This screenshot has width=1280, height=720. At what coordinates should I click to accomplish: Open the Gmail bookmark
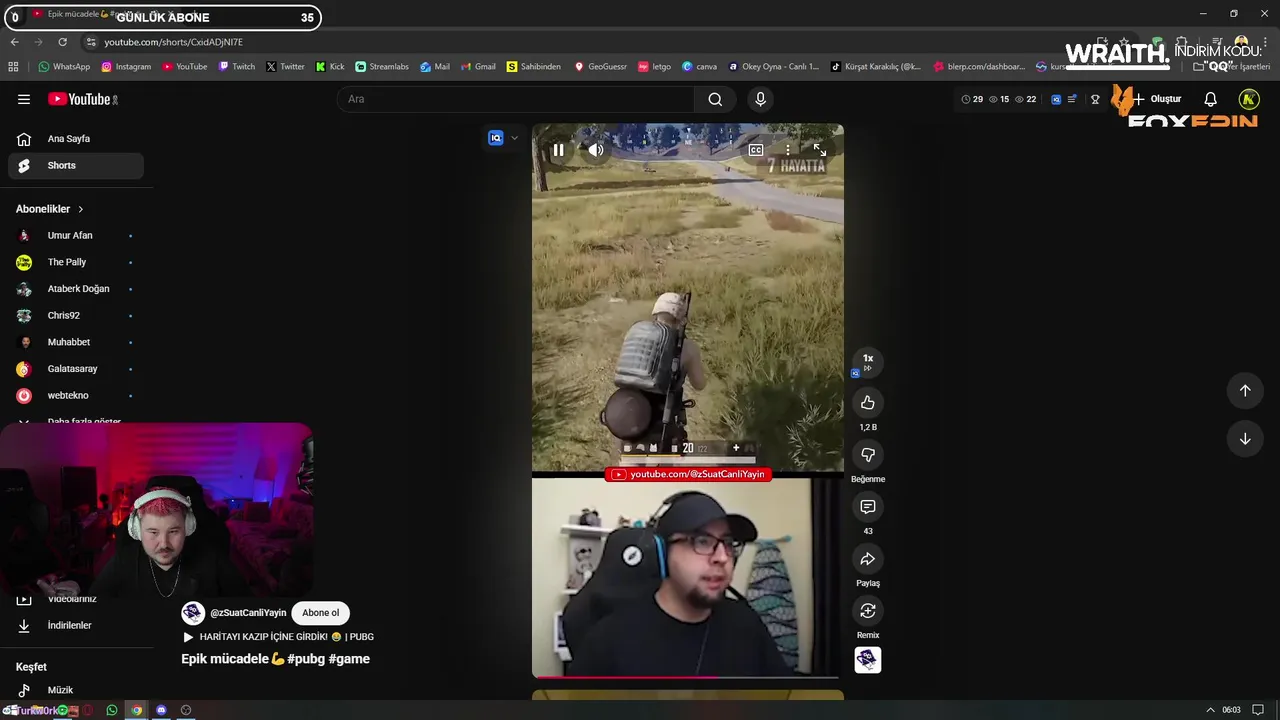[477, 66]
